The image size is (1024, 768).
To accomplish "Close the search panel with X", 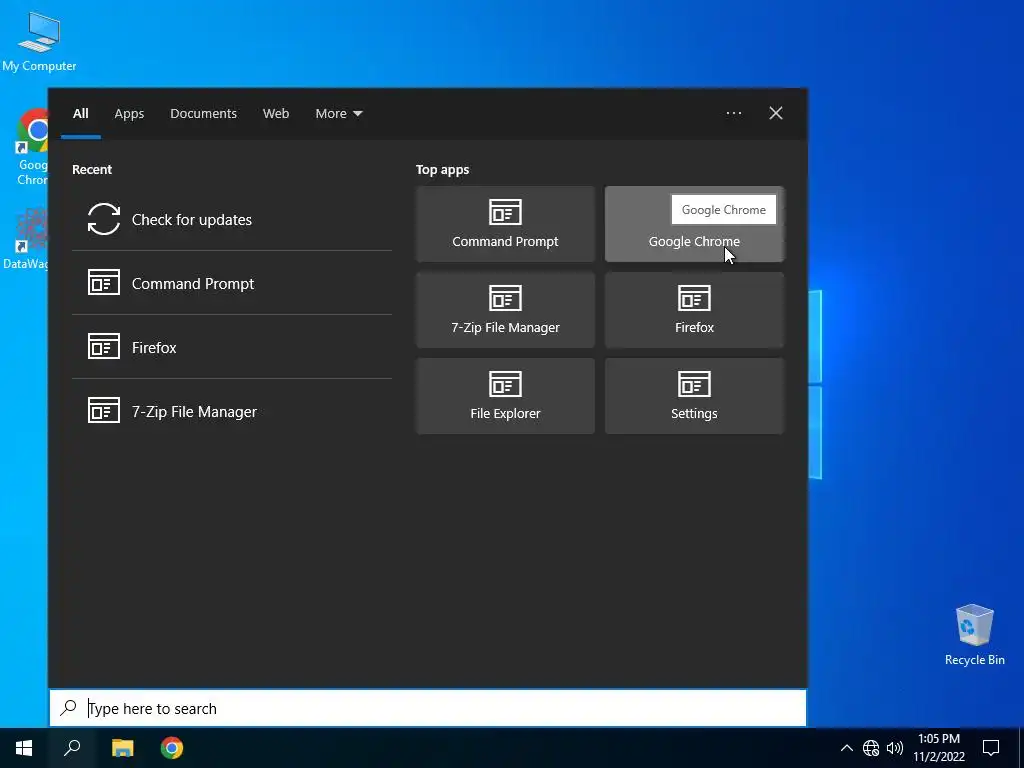I will coord(775,113).
